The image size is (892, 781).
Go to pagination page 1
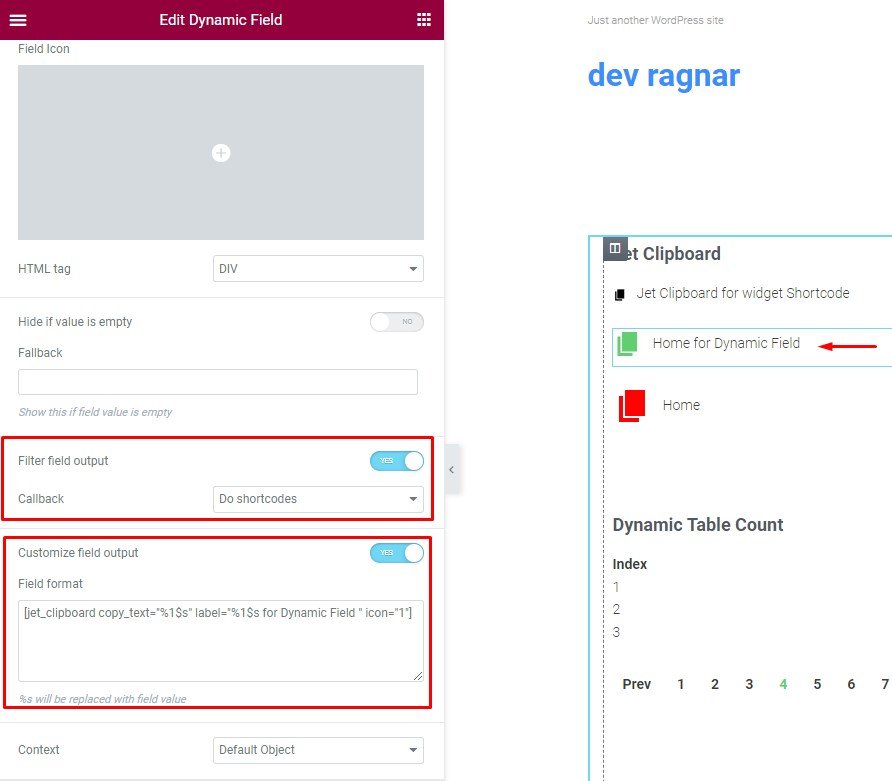[680, 684]
